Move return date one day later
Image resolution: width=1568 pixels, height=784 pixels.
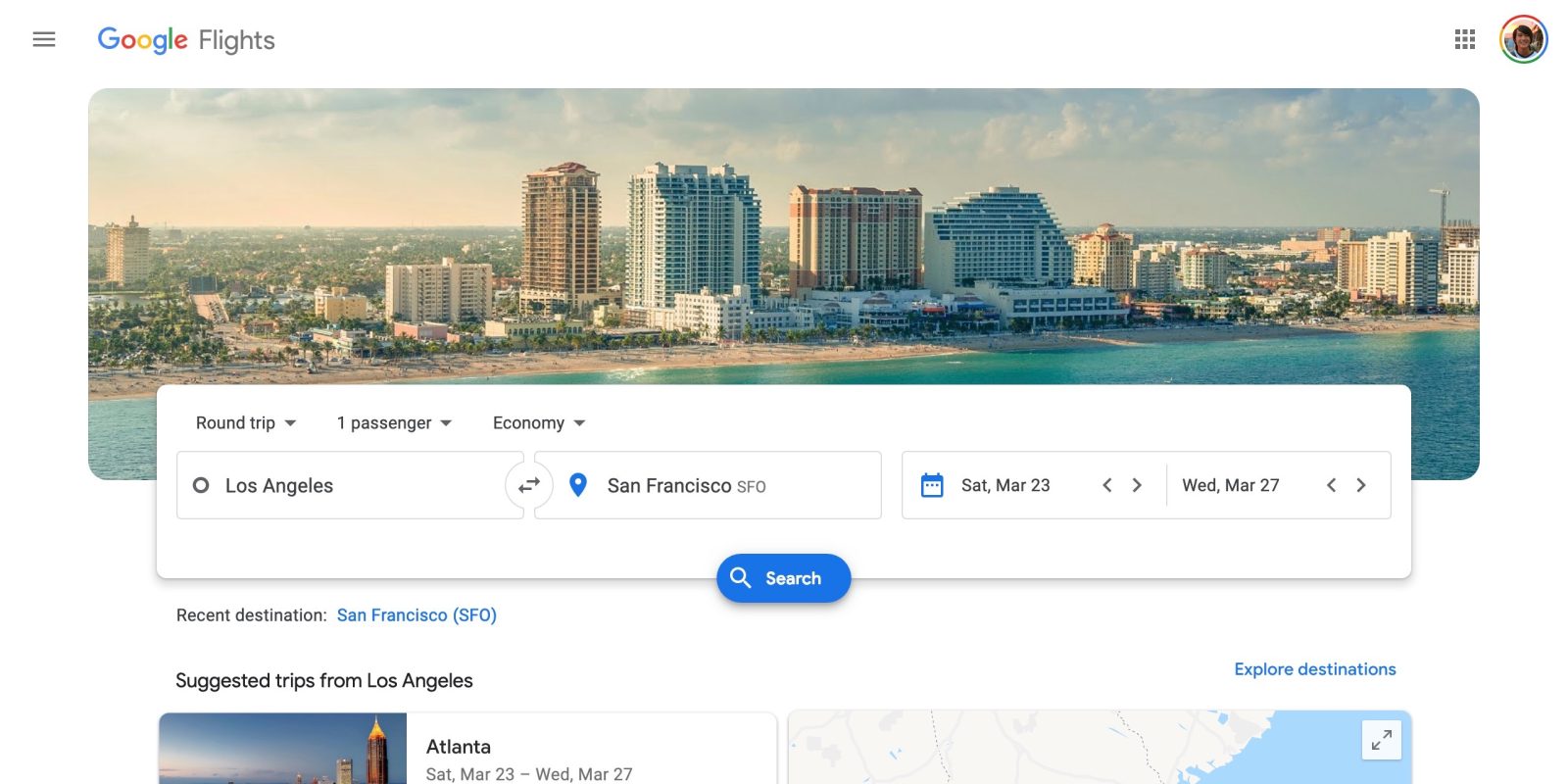[1361, 485]
